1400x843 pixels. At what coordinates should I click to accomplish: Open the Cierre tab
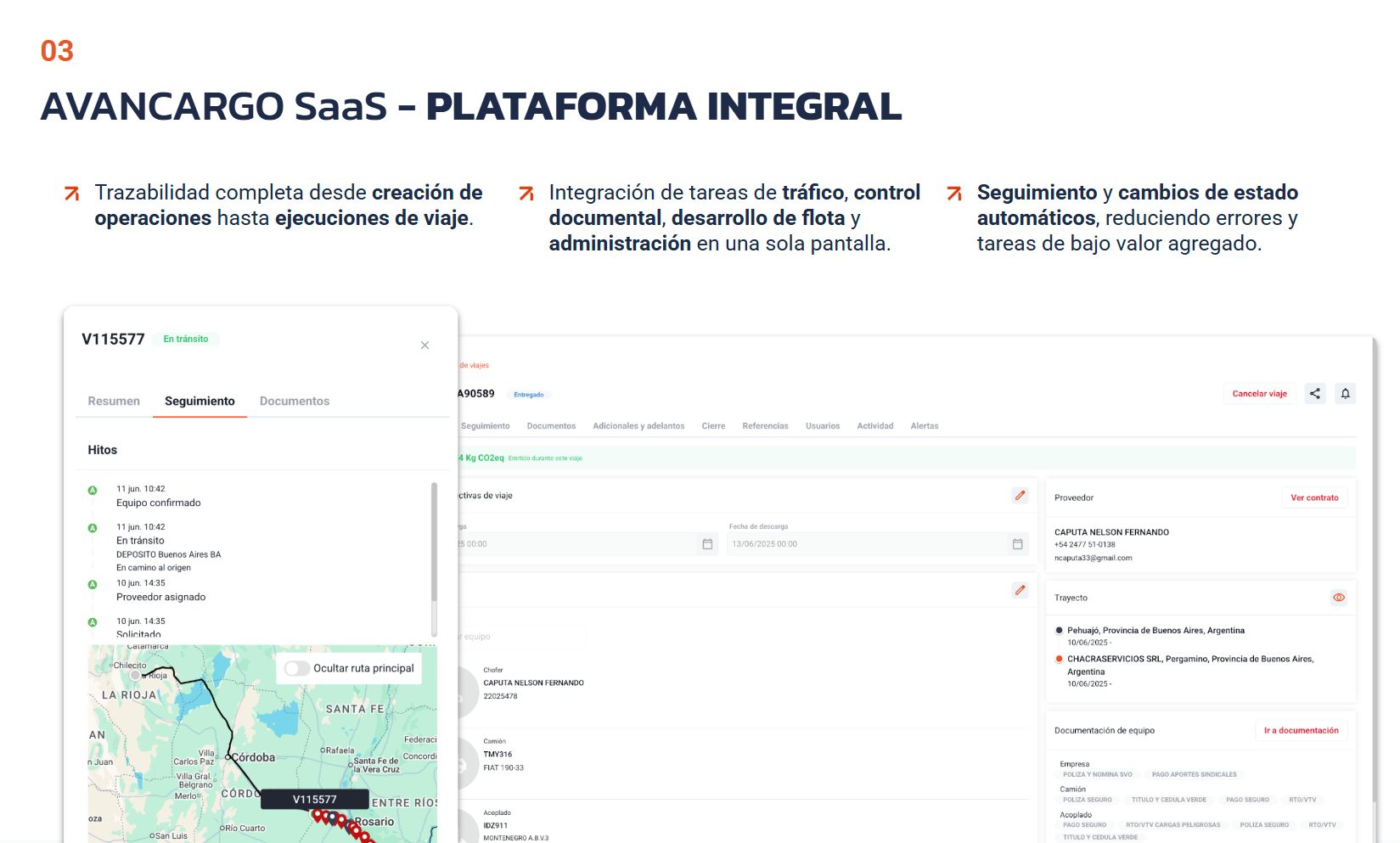(x=713, y=425)
